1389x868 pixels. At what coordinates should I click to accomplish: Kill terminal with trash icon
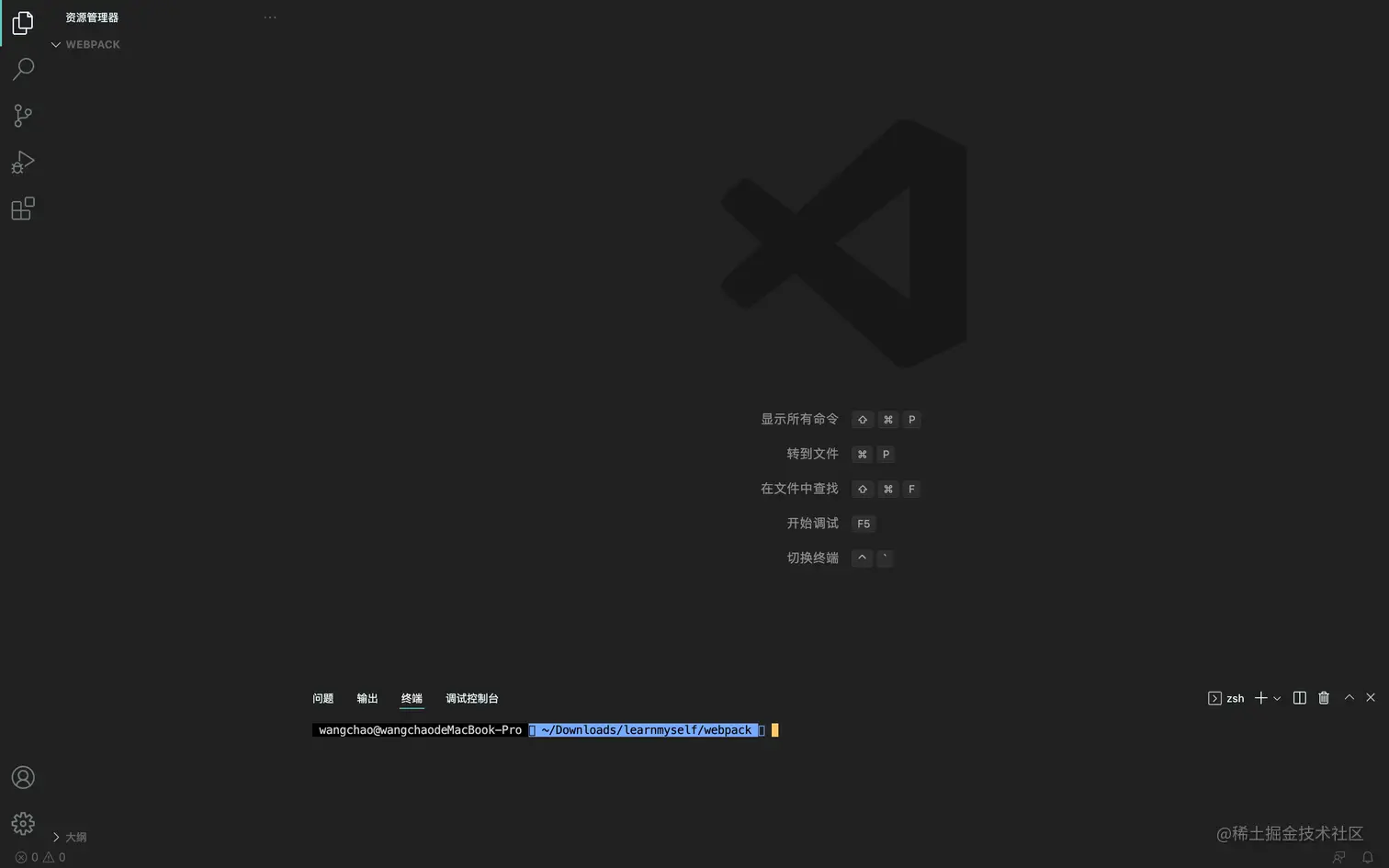pos(1324,698)
